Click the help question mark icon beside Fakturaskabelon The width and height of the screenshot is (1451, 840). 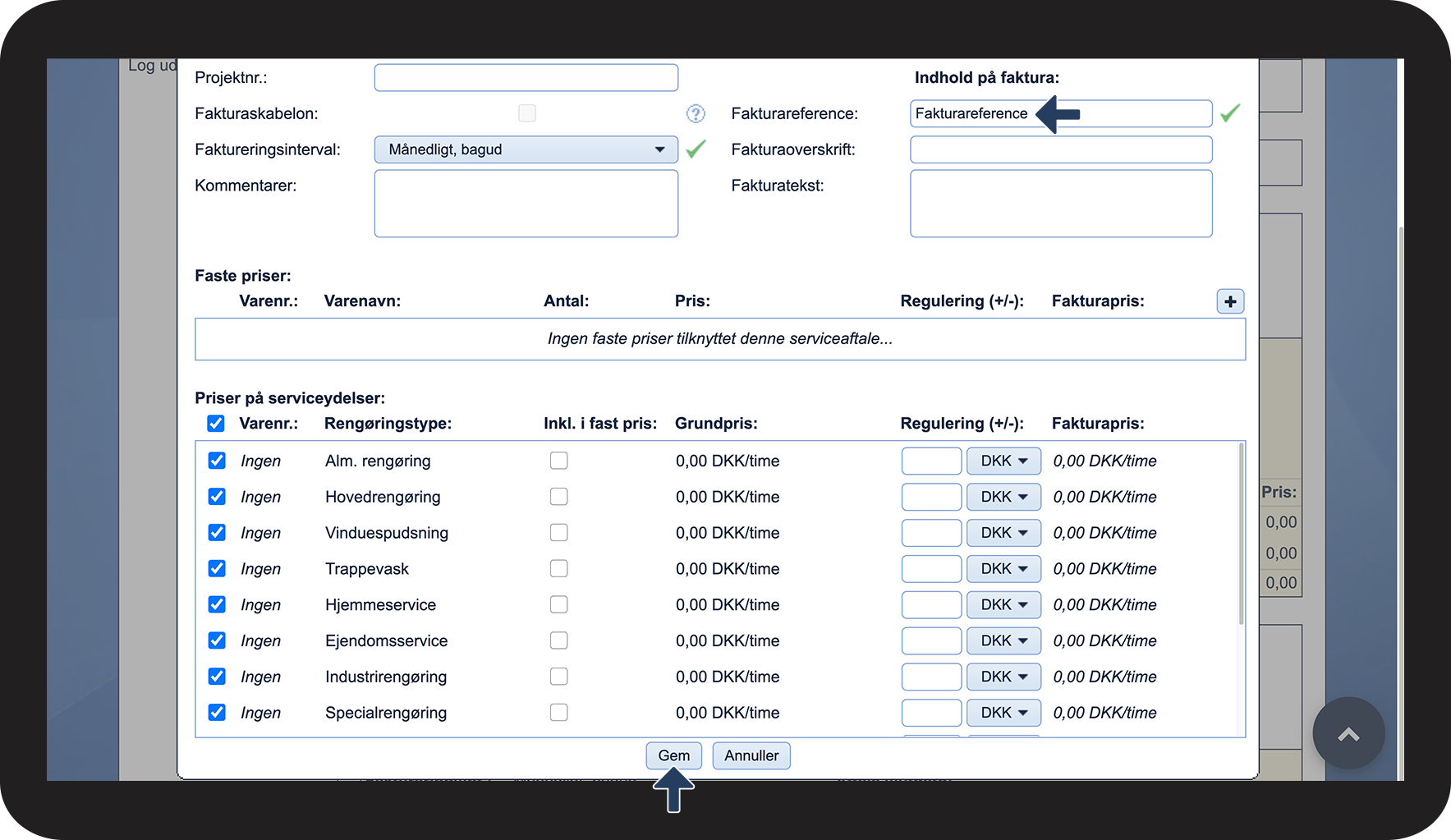696,113
